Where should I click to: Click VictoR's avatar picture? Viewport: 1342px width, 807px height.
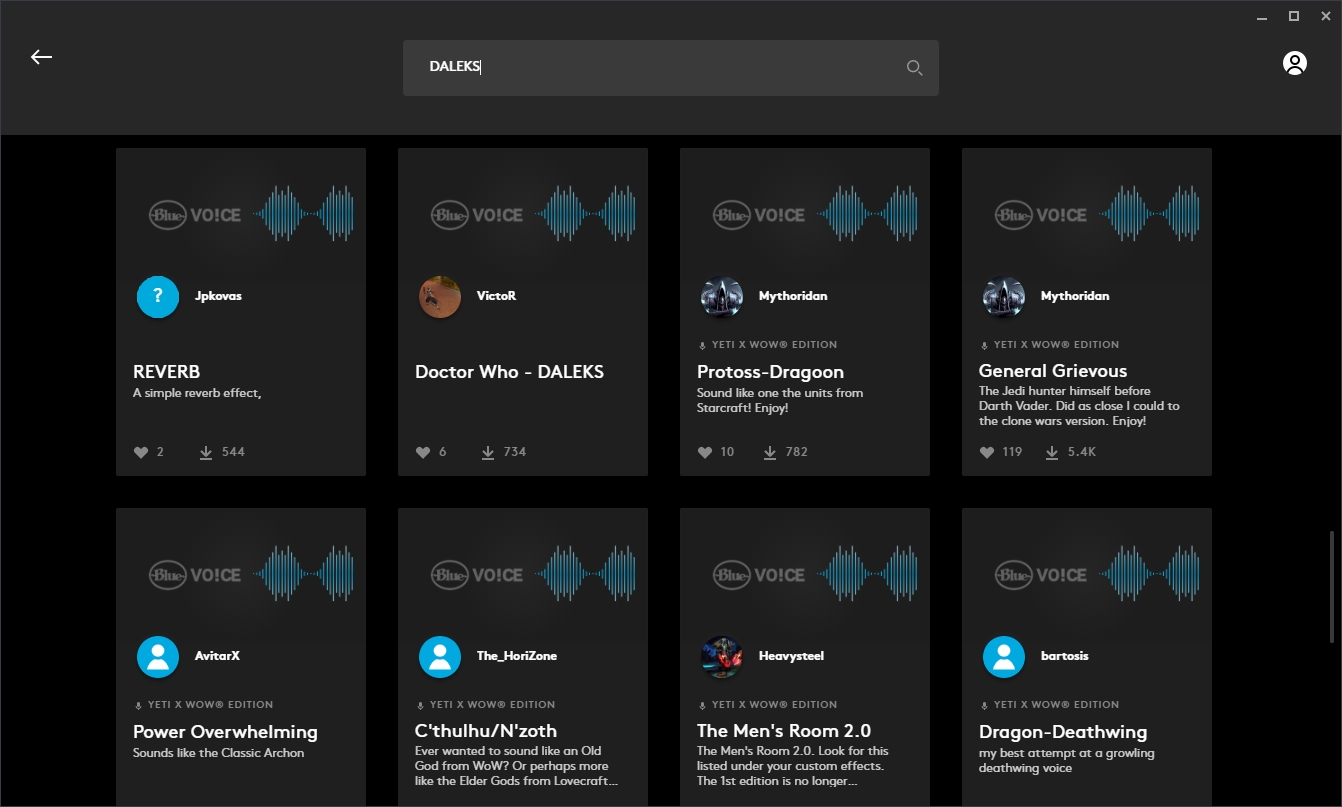click(x=439, y=297)
